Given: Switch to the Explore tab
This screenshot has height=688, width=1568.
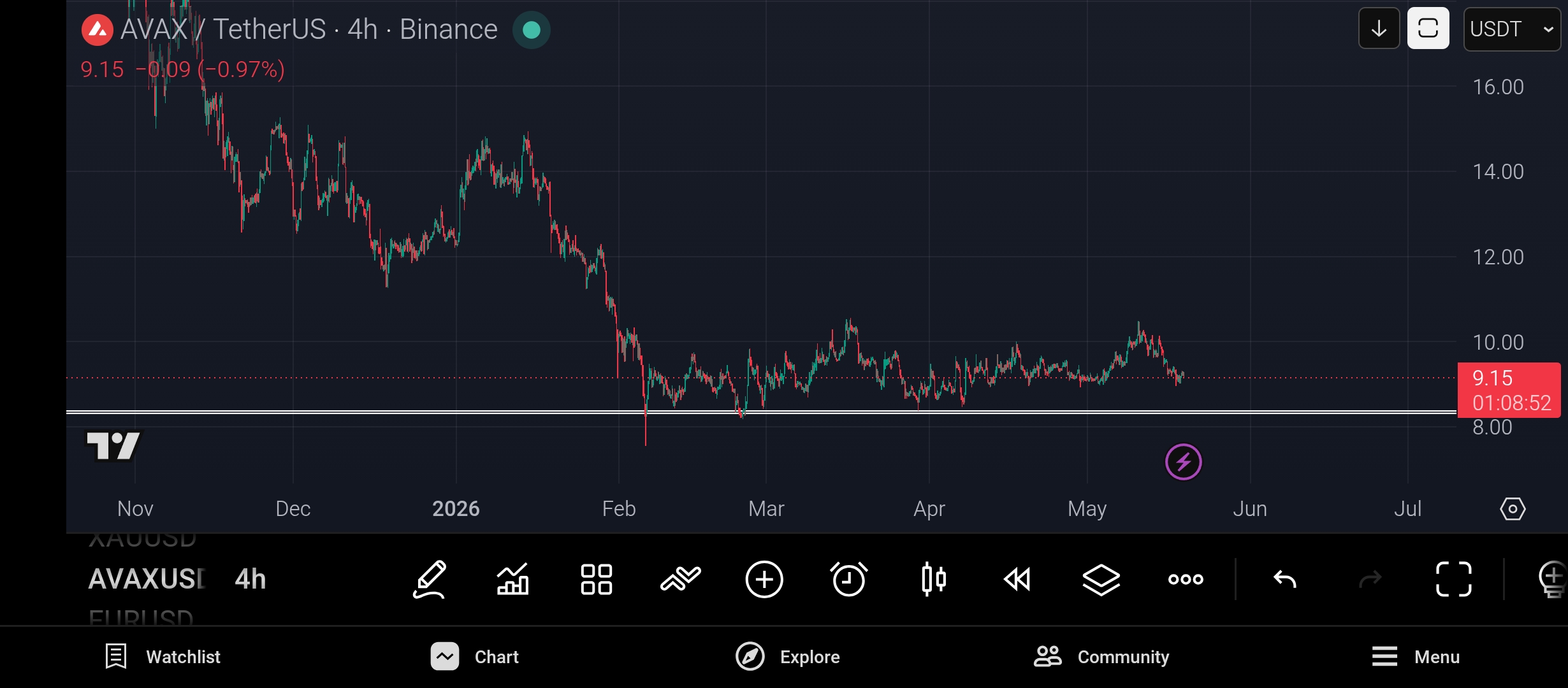Looking at the screenshot, I should tap(787, 657).
